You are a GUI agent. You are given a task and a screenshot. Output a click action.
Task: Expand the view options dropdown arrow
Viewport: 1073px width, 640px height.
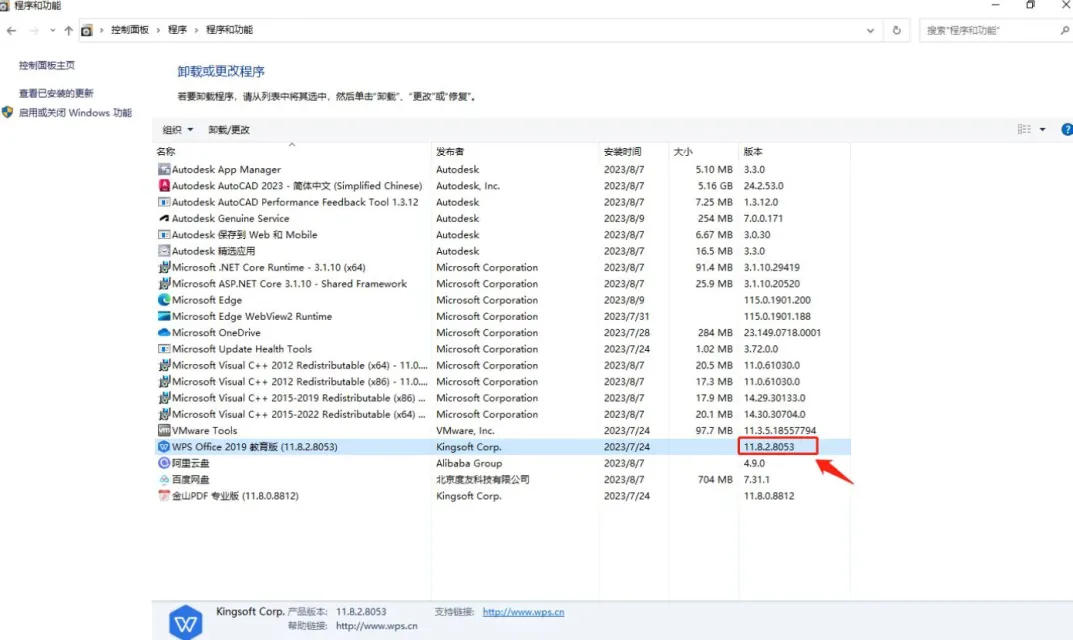click(1042, 129)
